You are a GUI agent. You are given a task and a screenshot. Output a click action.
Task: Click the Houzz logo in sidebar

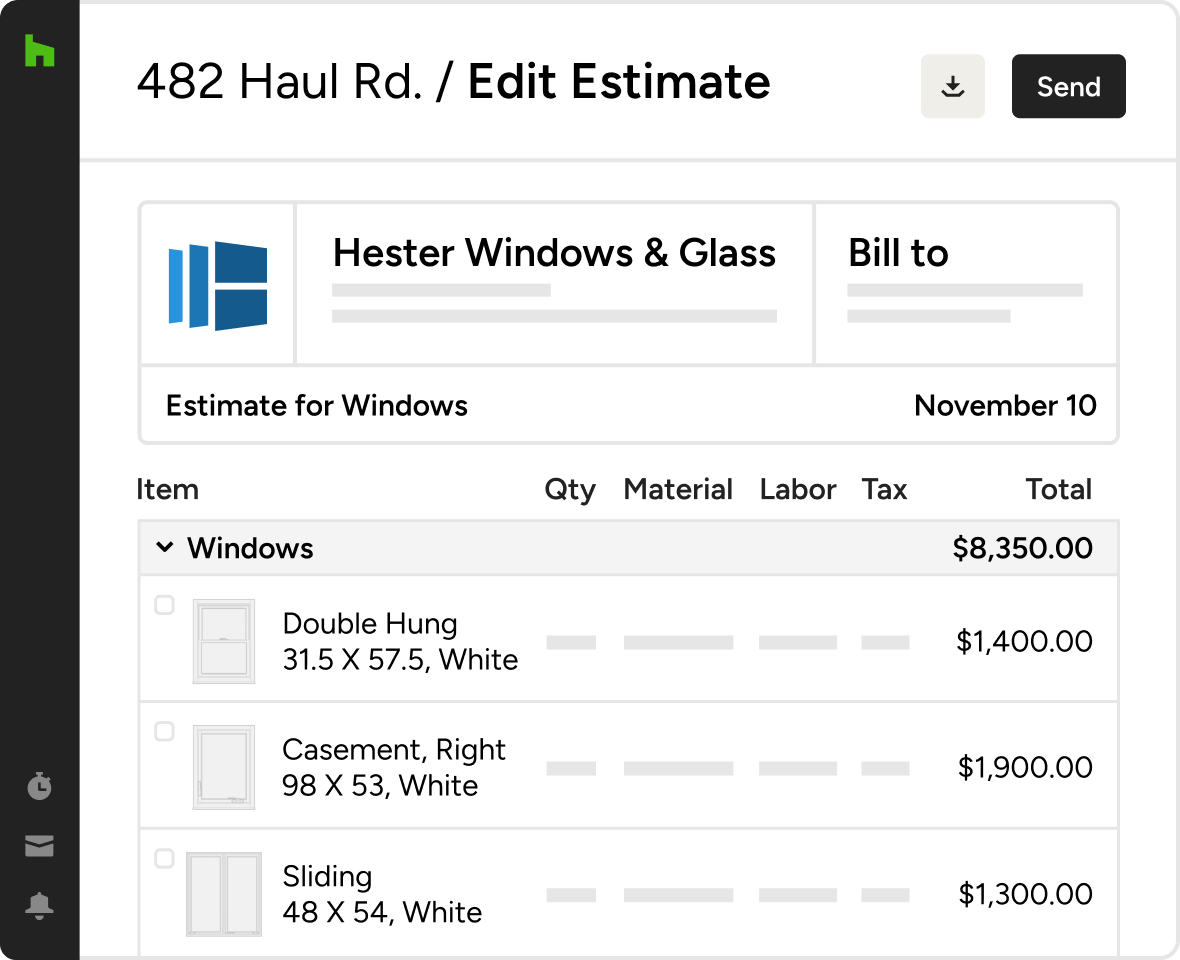pyautogui.click(x=39, y=51)
